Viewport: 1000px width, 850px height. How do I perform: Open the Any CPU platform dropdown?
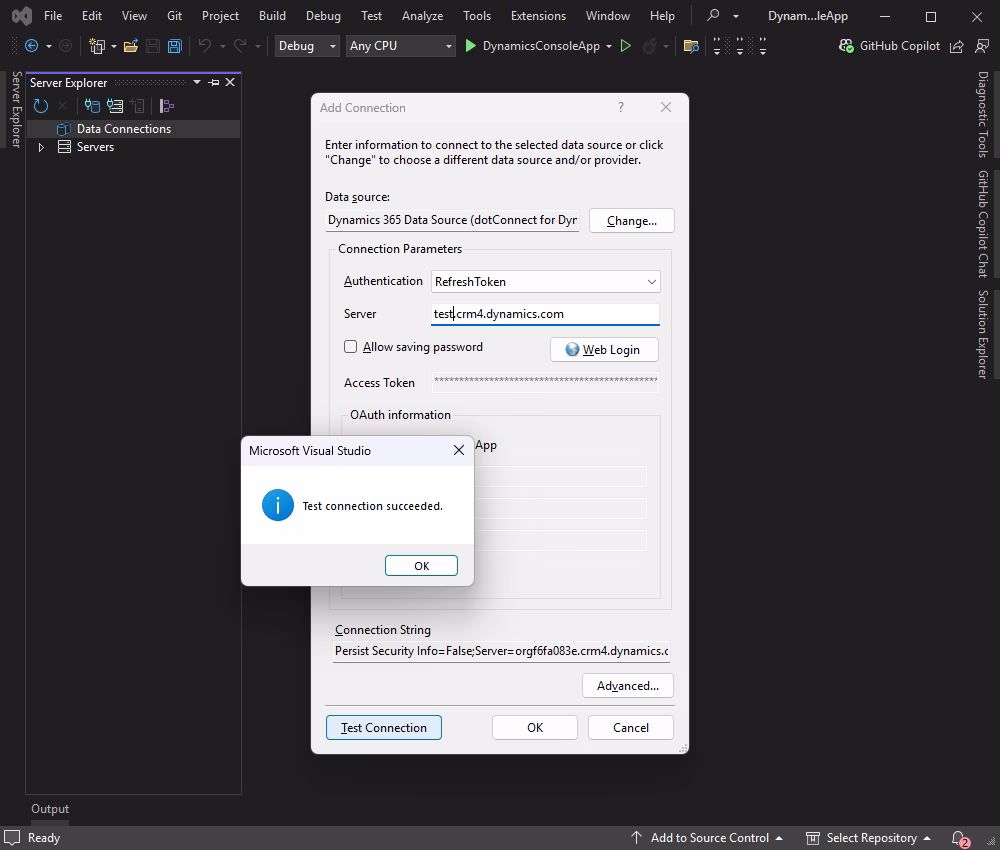(401, 46)
